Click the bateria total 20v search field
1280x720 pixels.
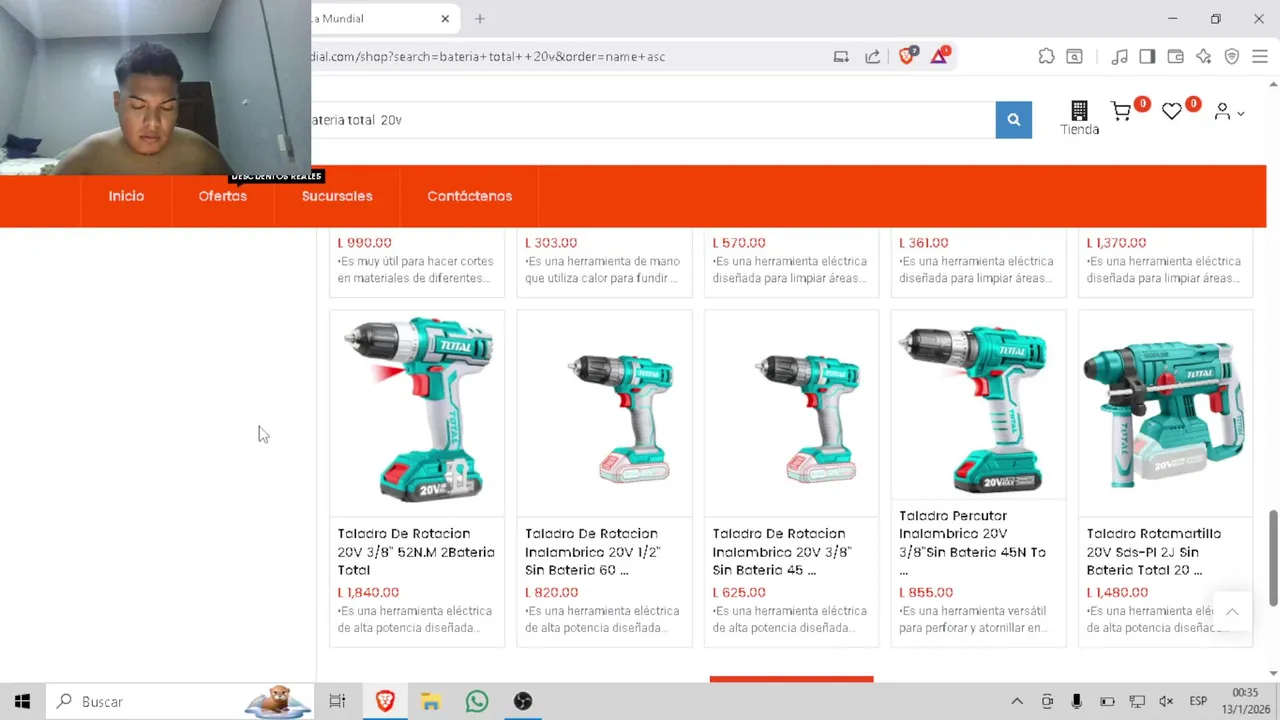click(653, 120)
